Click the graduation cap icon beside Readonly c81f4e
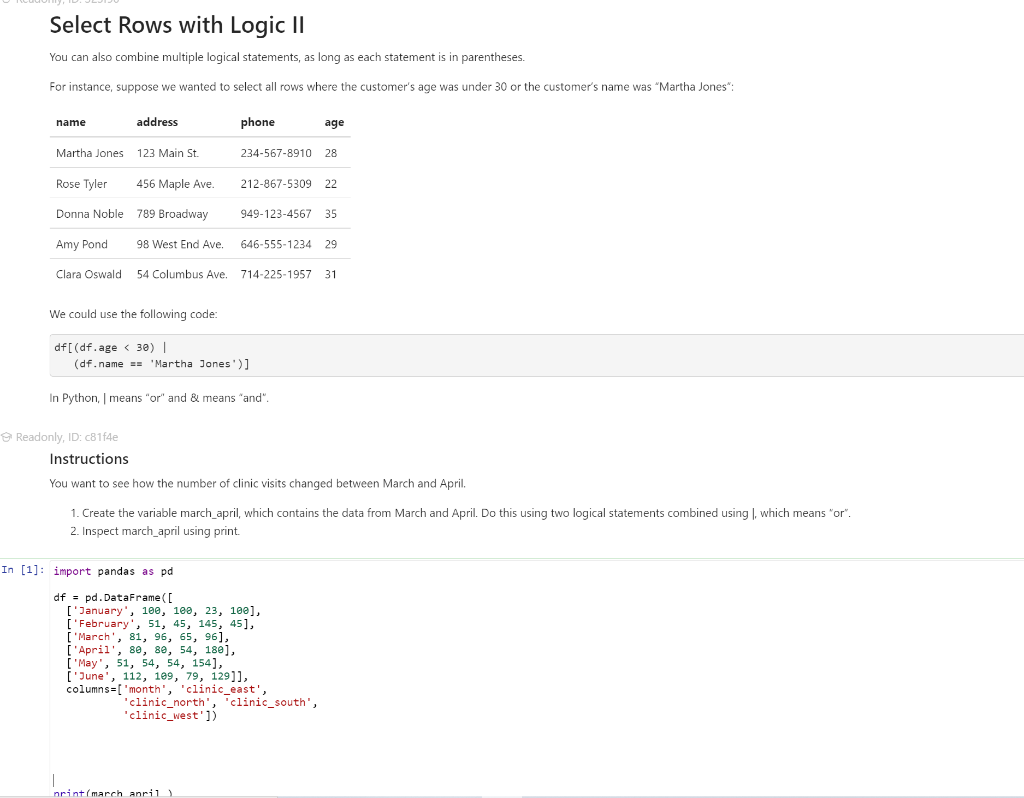Image resolution: width=1024 pixels, height=798 pixels. [x=7, y=437]
